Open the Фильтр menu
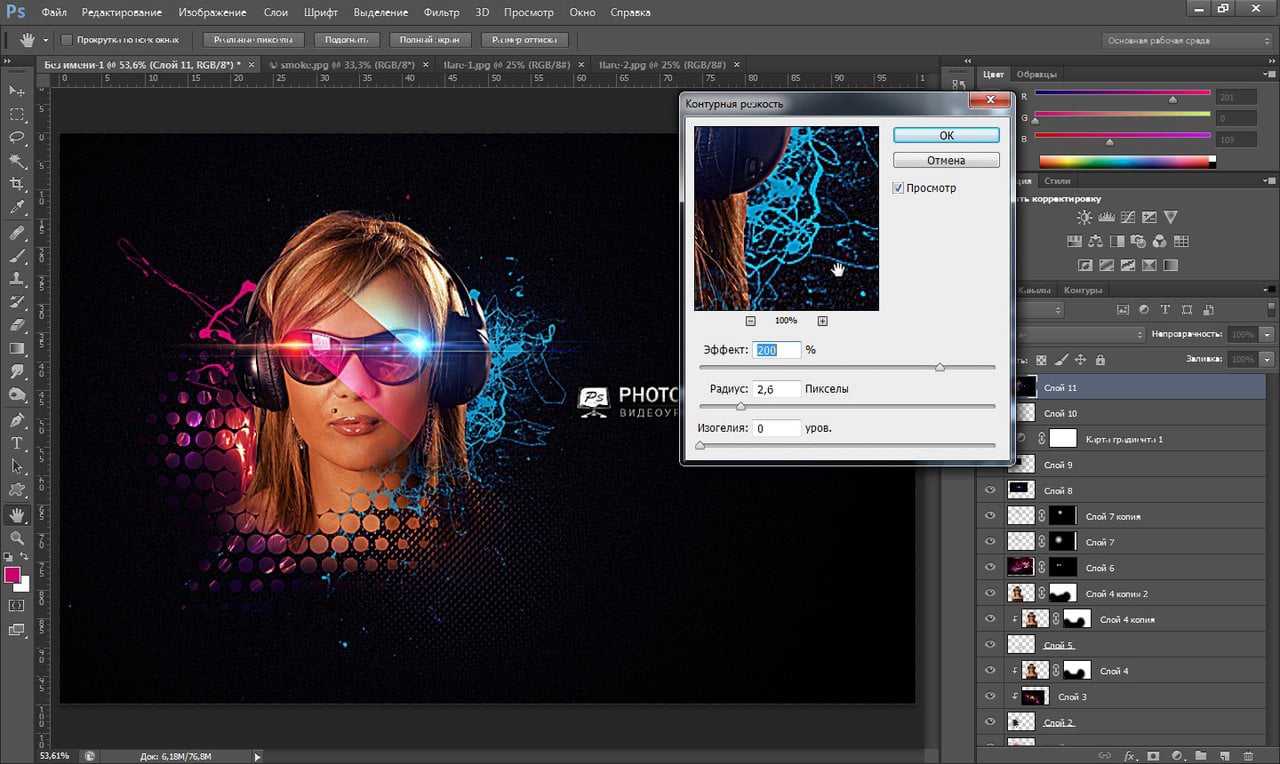Image resolution: width=1280 pixels, height=764 pixels. click(x=441, y=13)
